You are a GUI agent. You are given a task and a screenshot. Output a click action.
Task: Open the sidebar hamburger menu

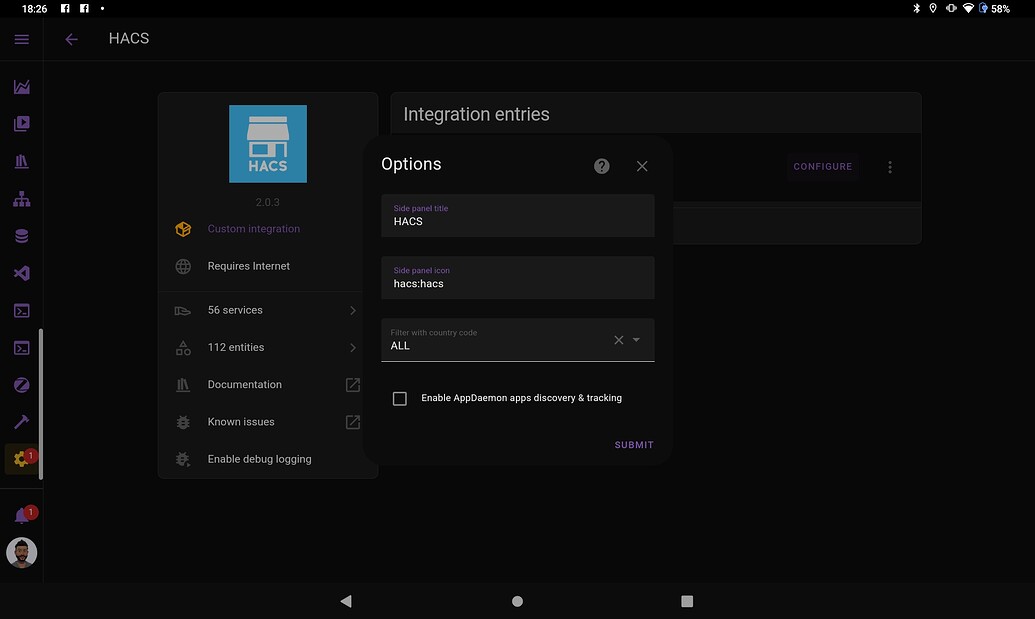[21, 39]
